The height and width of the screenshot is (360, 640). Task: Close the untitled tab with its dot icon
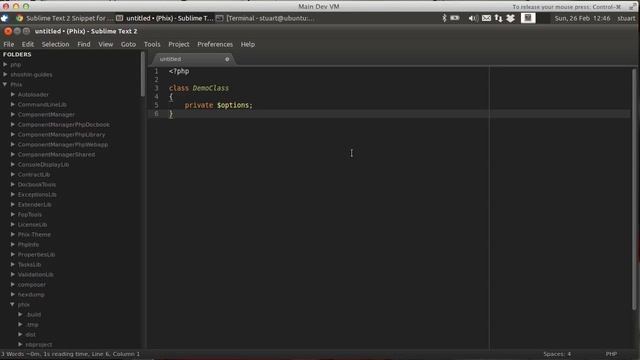[x=227, y=59]
